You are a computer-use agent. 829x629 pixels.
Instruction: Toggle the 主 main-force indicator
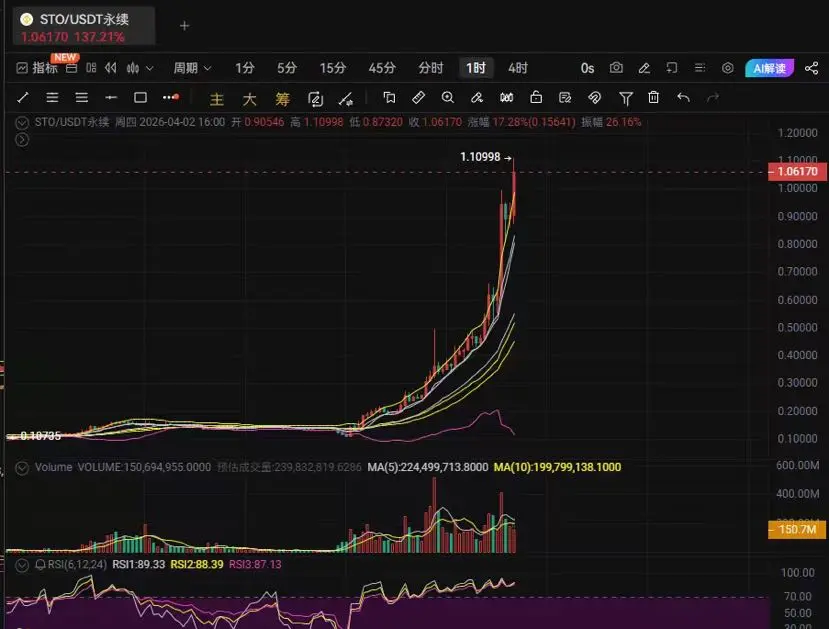pos(217,99)
